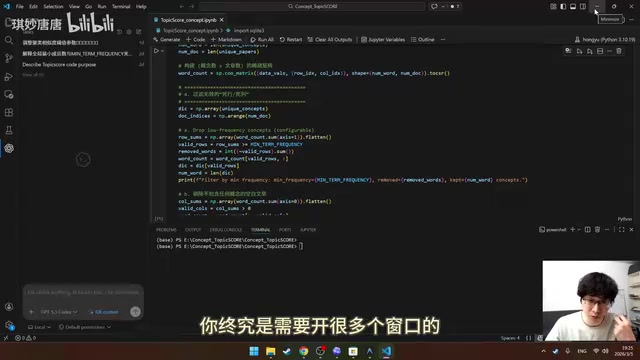Open chat settings gear in sidebar header

pos(129,31)
